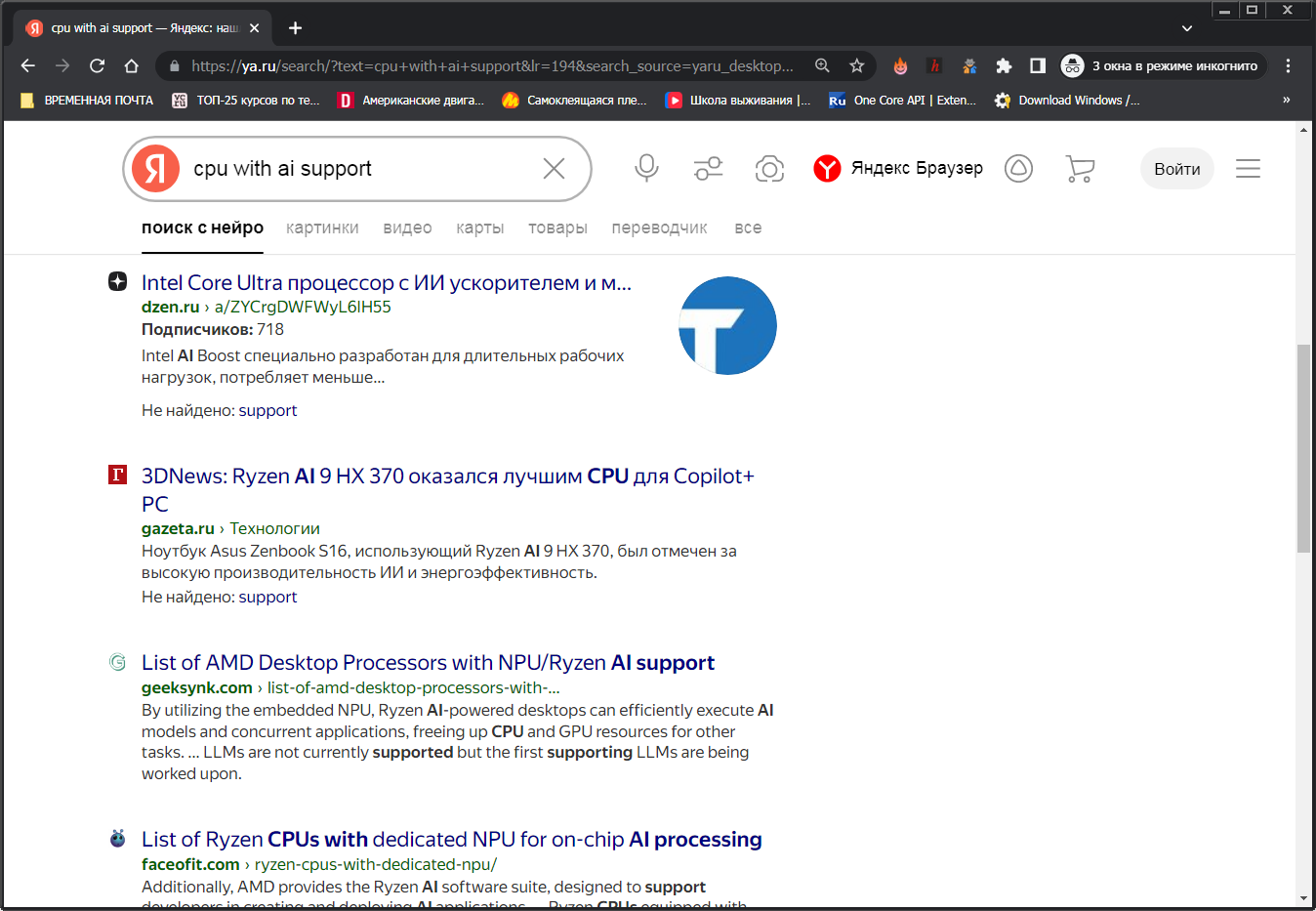Click dzen favicon beside Intel result

coord(117,281)
